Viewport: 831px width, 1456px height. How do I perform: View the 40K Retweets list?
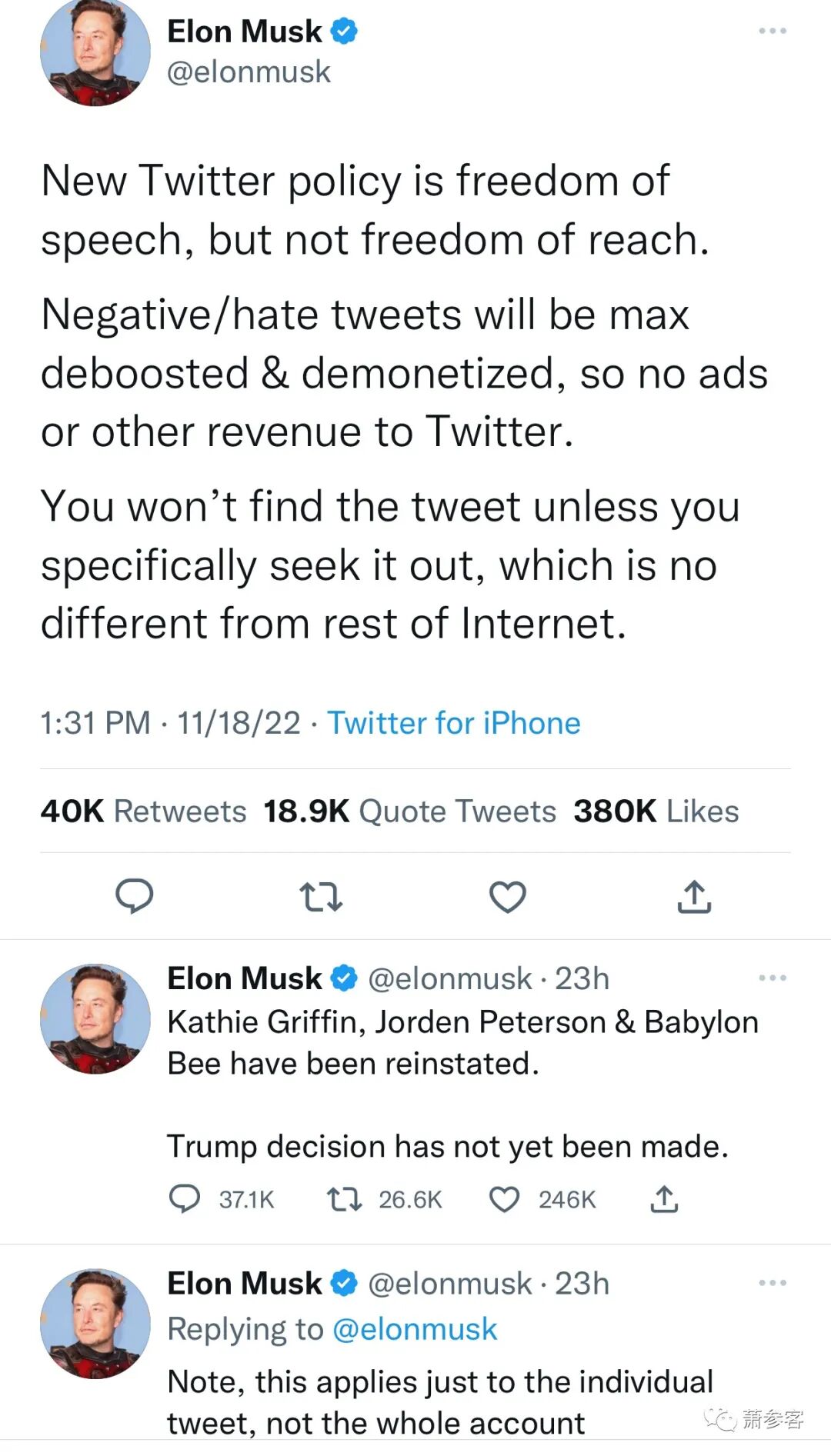click(143, 811)
